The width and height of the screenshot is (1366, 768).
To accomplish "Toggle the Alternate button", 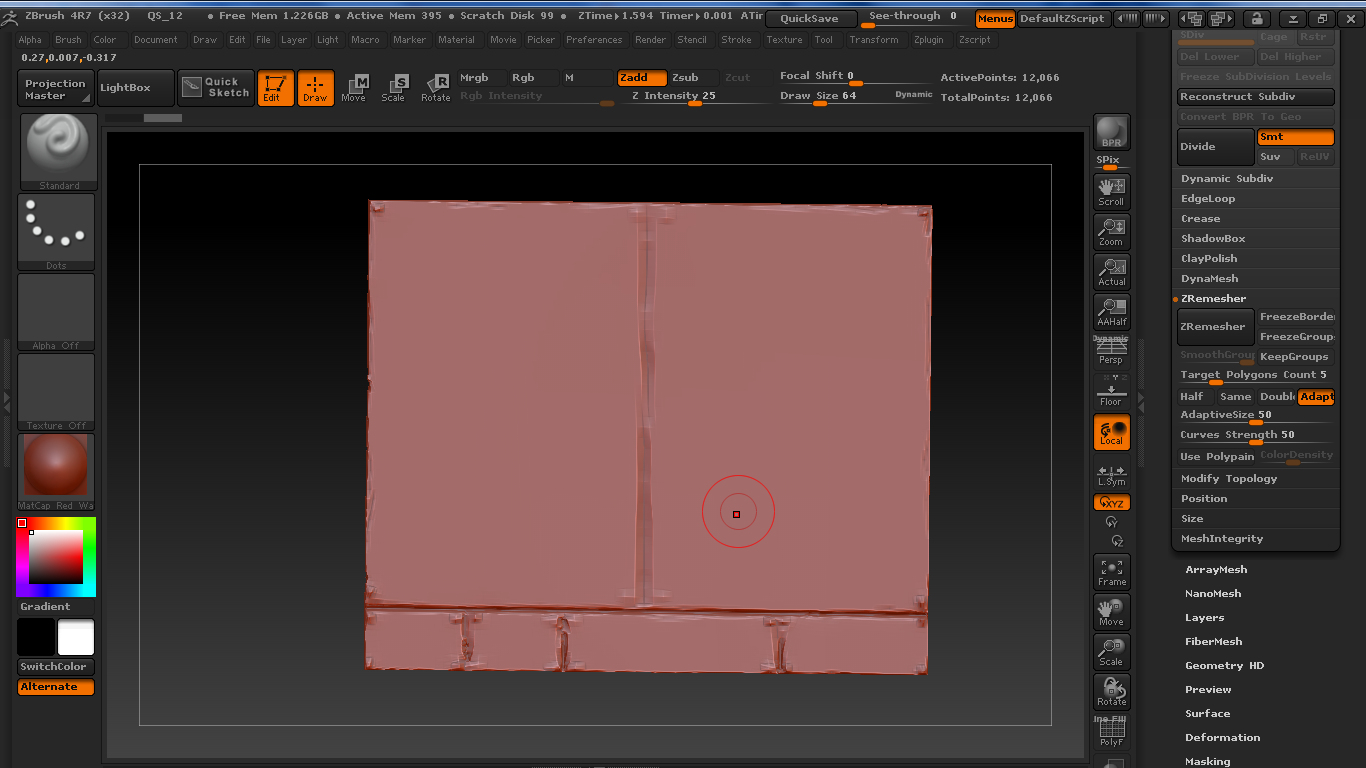I will tap(56, 687).
